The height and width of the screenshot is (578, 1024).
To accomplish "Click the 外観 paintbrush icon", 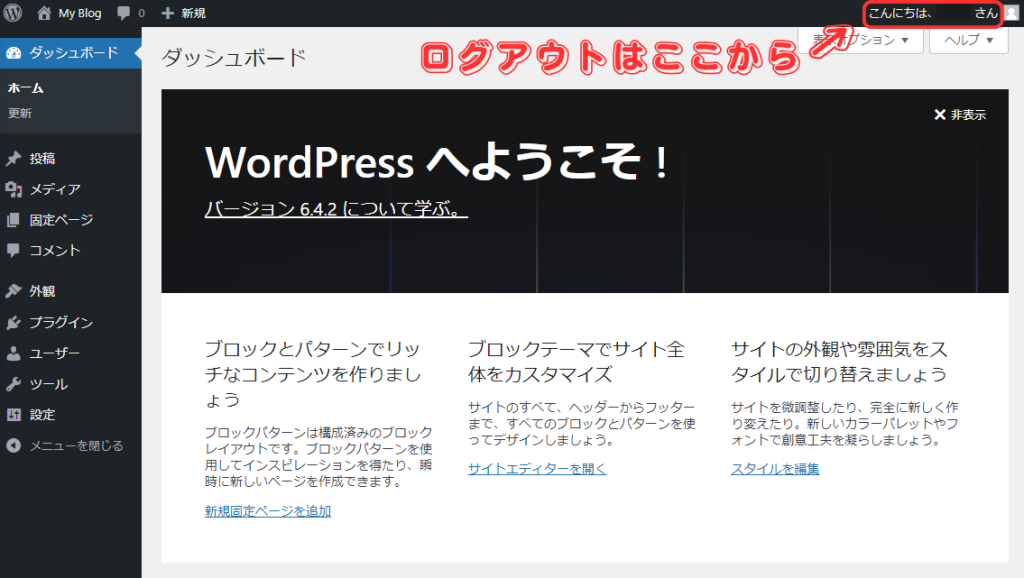I will tap(14, 291).
